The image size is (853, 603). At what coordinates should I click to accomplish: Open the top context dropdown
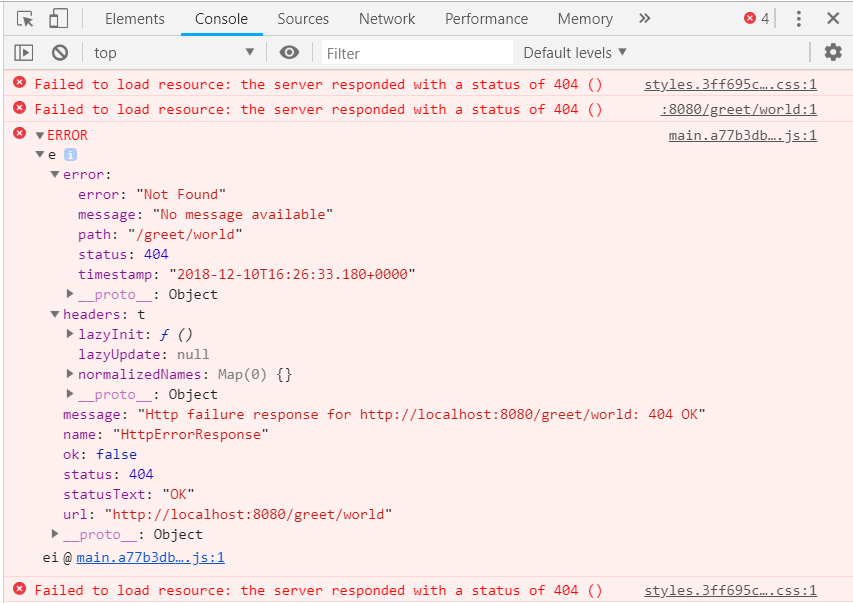(174, 53)
